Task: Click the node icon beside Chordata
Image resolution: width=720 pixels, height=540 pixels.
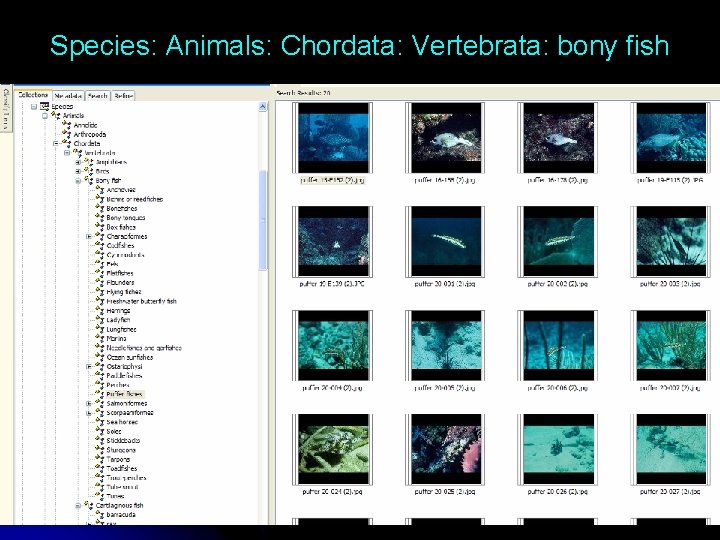Action: 67,143
